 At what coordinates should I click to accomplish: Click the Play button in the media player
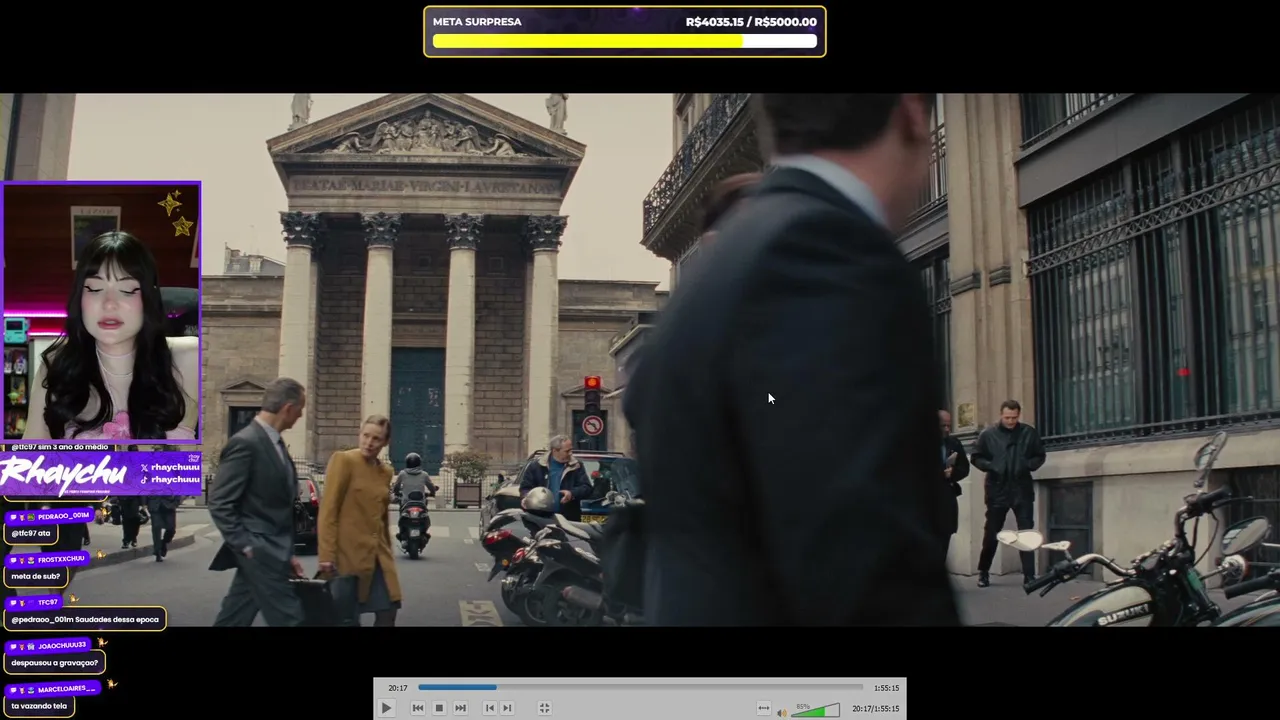click(x=386, y=708)
